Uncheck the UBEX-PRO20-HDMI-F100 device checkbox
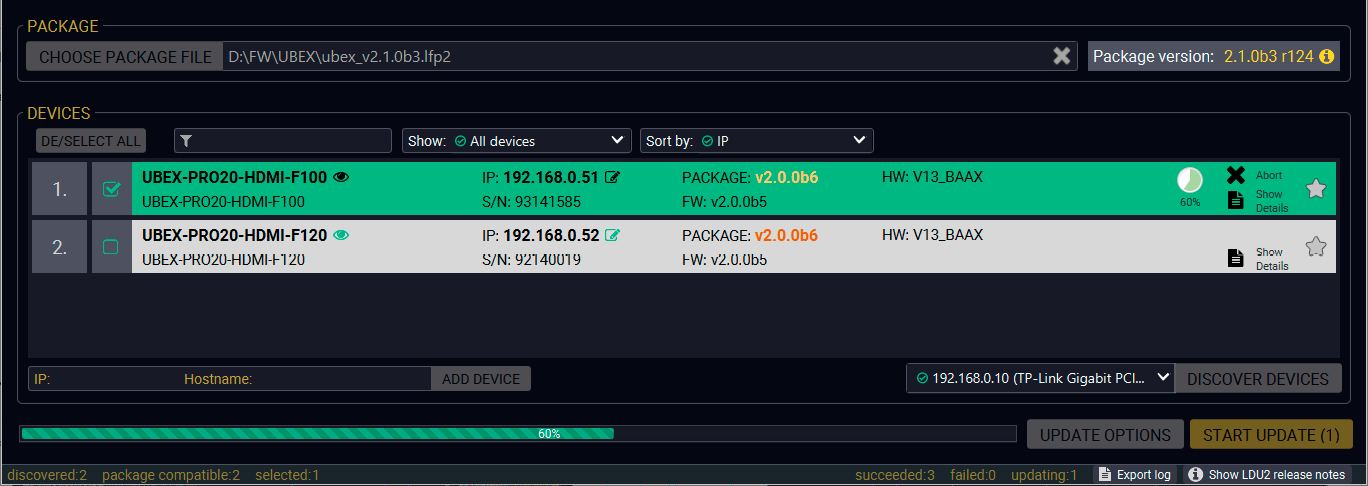The width and height of the screenshot is (1368, 486). pos(111,189)
